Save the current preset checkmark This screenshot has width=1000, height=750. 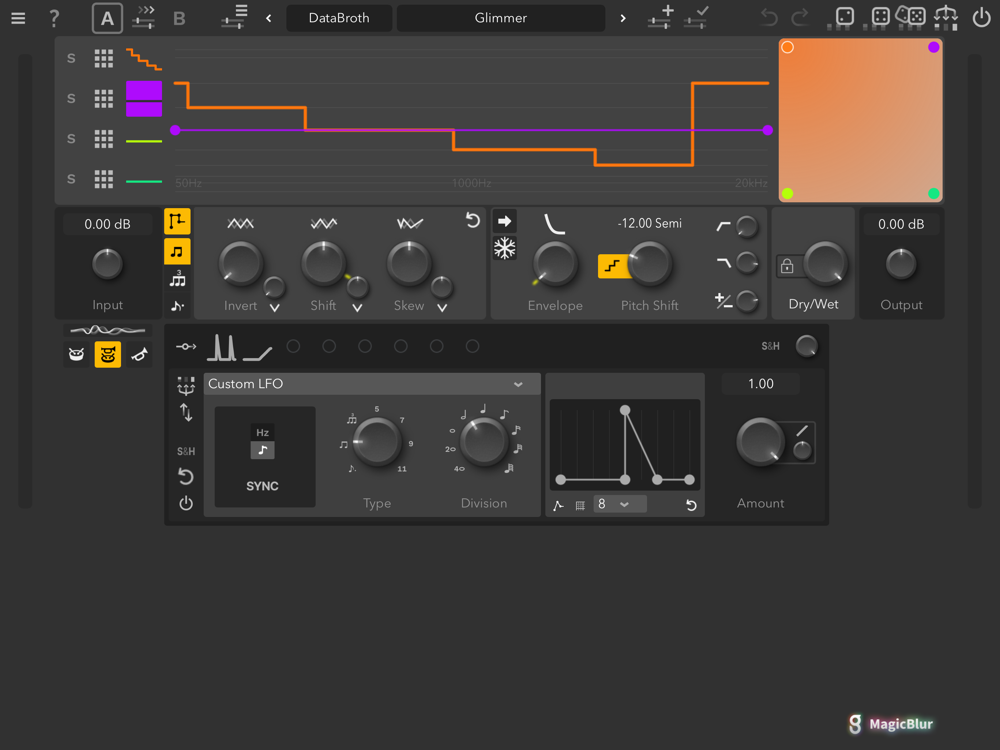[x=696, y=17]
